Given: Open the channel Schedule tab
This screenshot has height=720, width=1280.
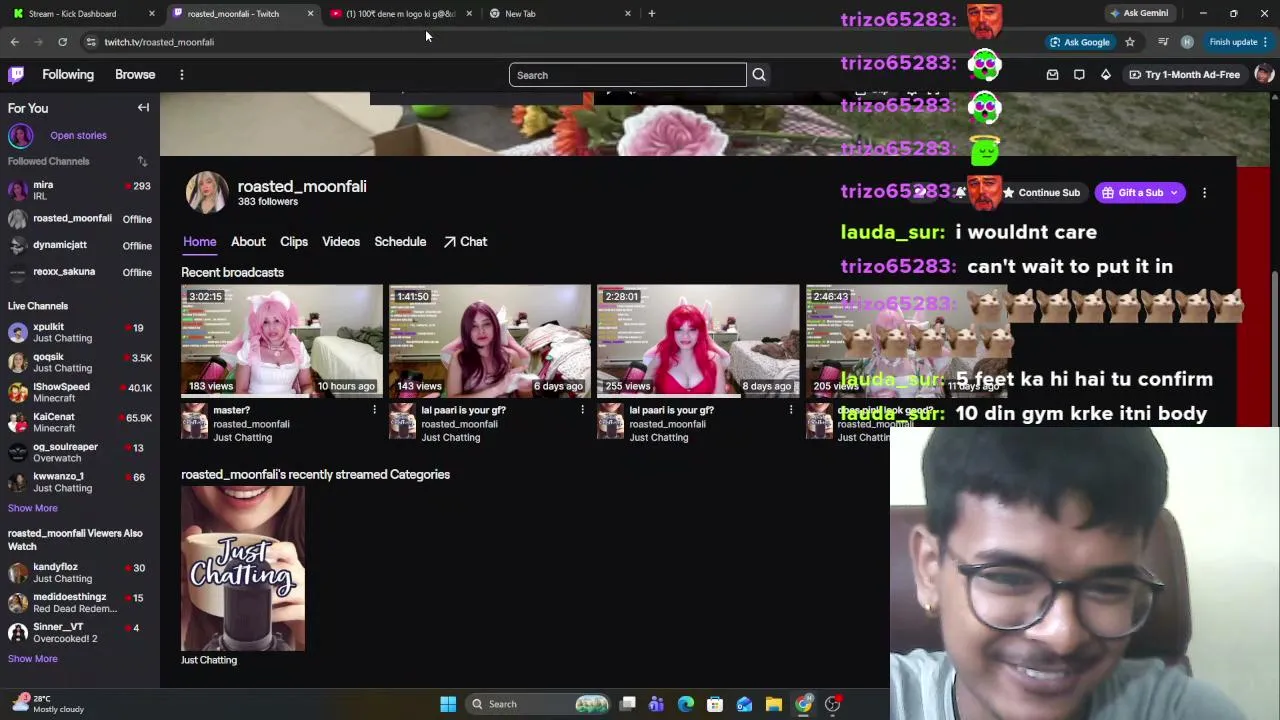Looking at the screenshot, I should click(x=400, y=242).
